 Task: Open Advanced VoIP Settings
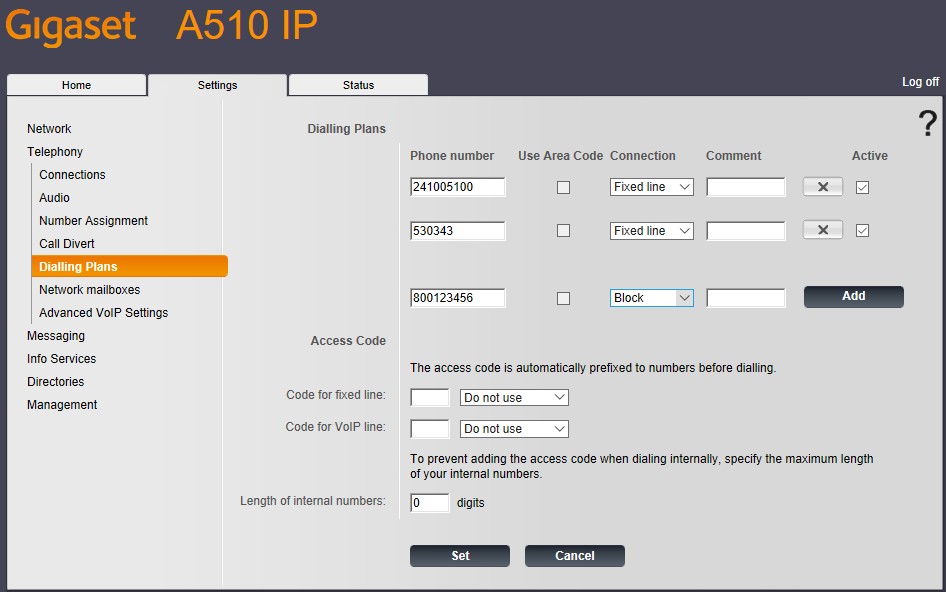[104, 313]
